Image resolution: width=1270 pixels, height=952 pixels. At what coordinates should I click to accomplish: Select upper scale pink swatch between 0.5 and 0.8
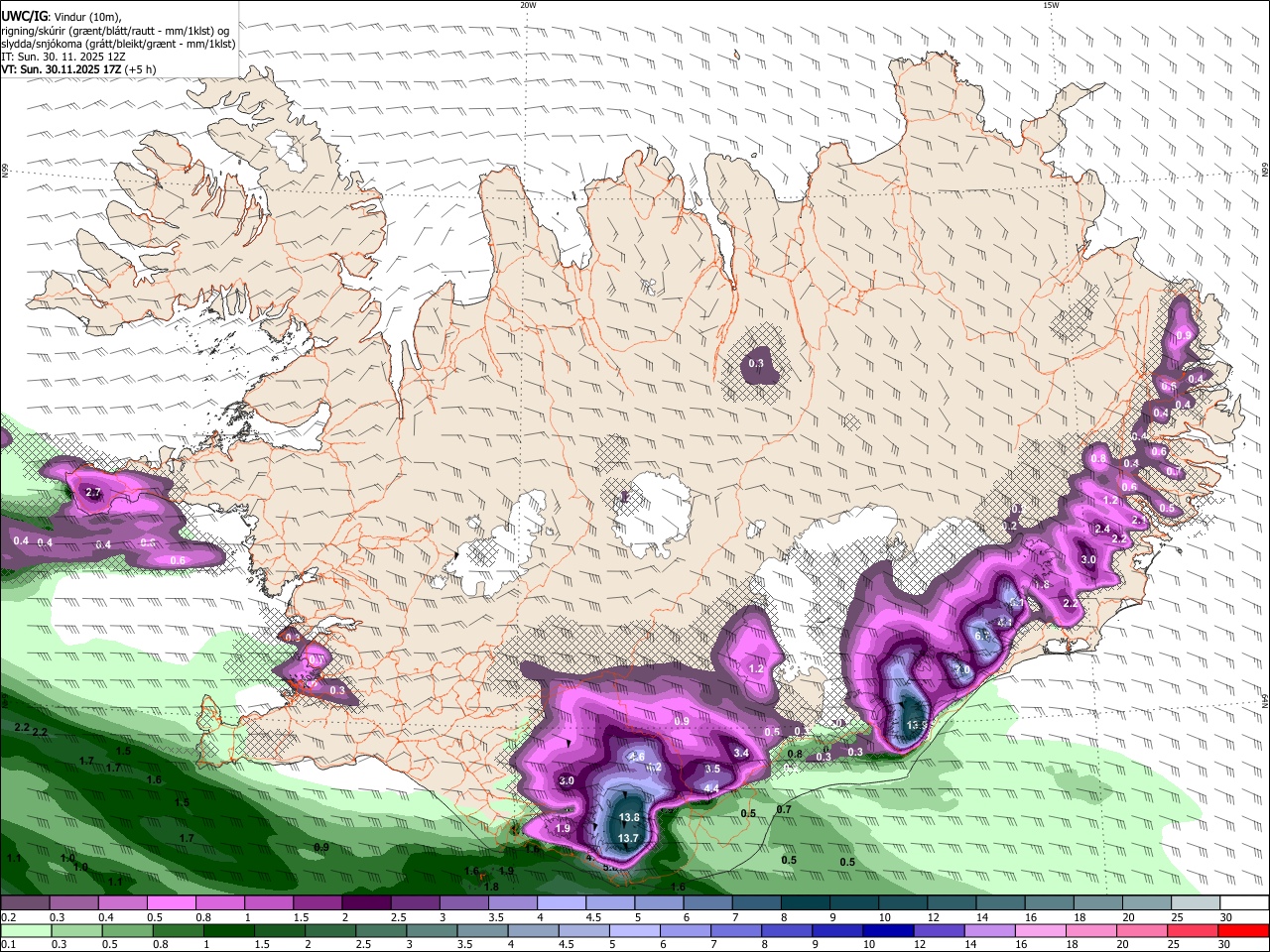[x=171, y=903]
